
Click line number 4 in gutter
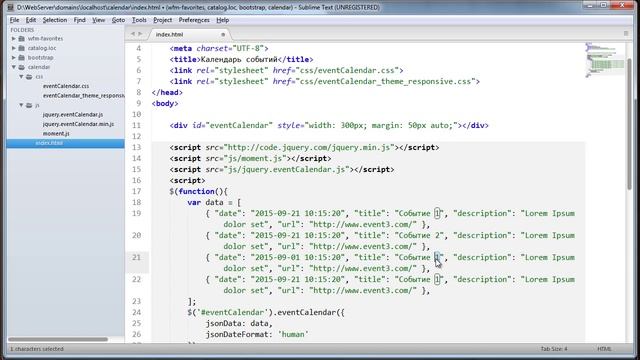[x=139, y=49]
